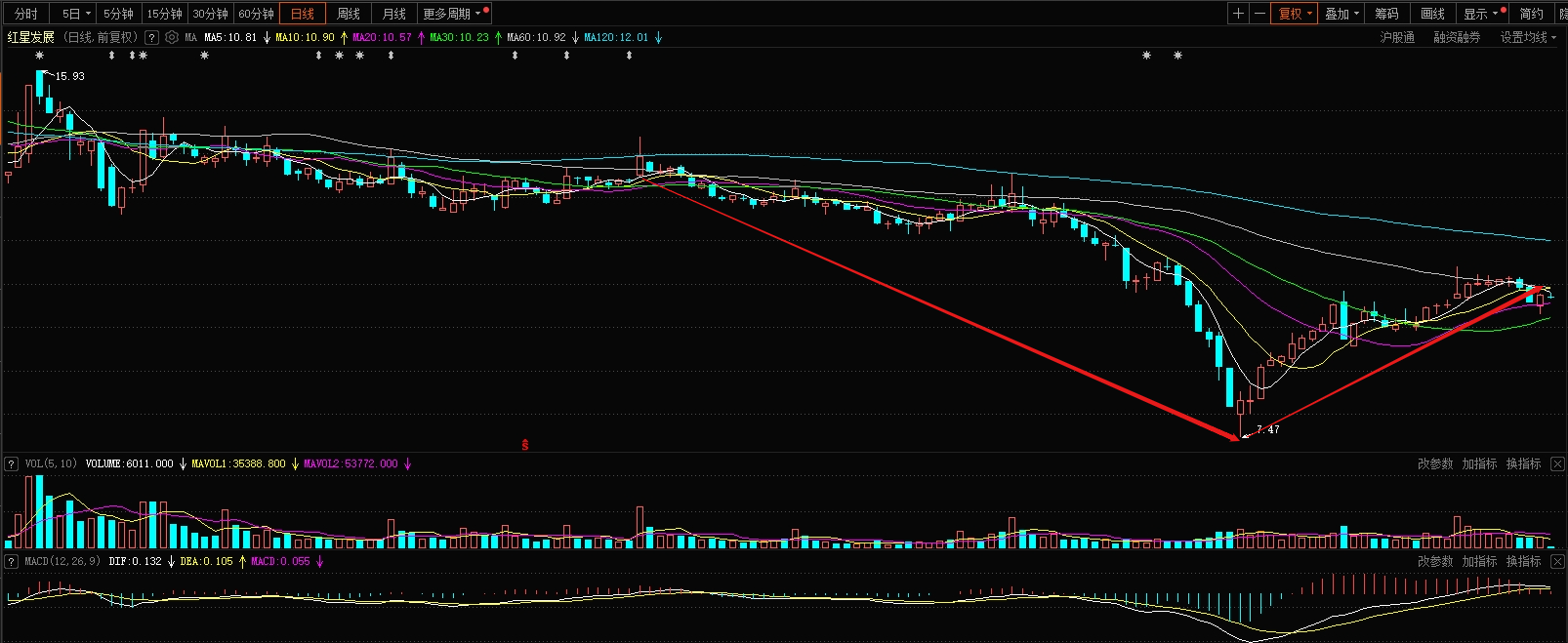Click the DIF:0.132 value
The image size is (1568, 643).
point(135,561)
